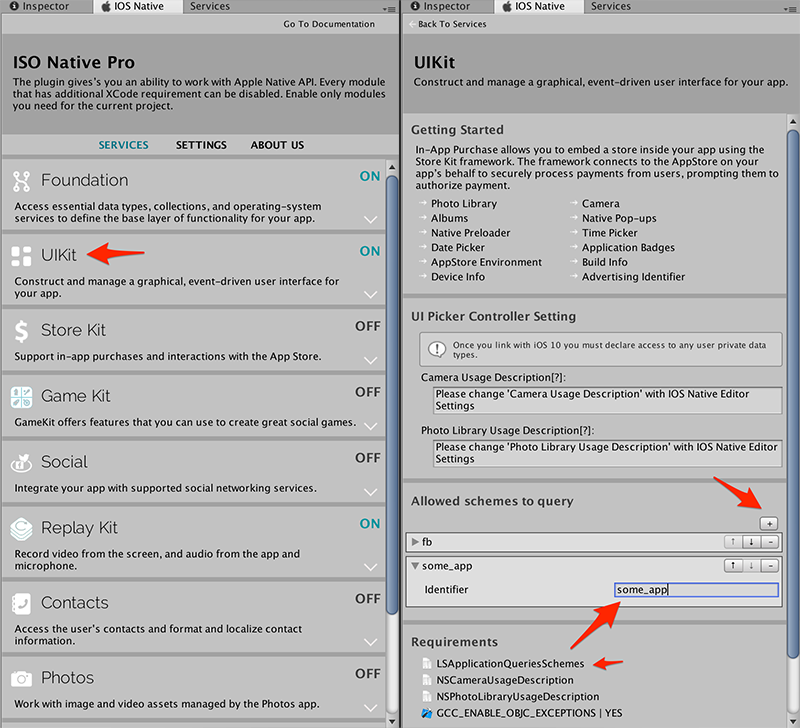Expand the fb scheme disclosure triangle

click(x=415, y=542)
